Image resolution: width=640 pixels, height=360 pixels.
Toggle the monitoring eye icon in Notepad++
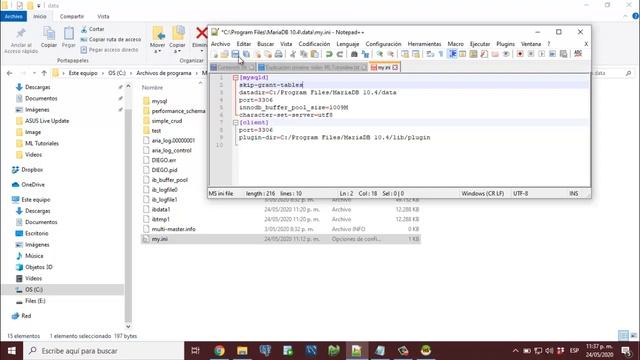506,54
